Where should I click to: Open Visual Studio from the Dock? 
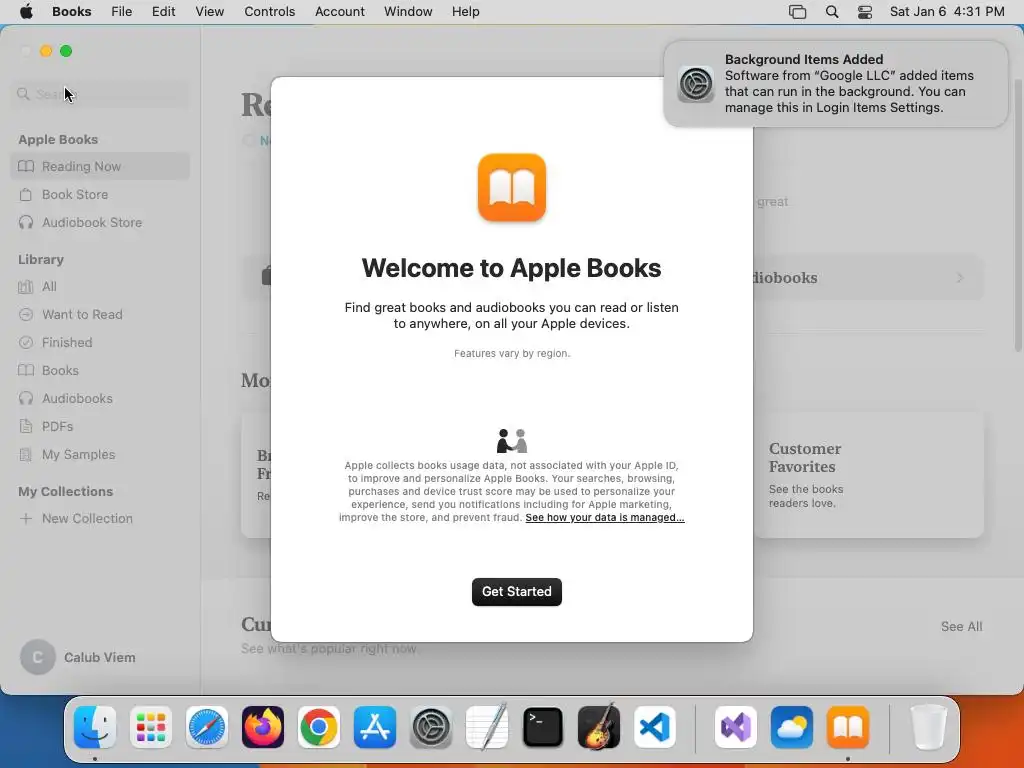[736, 728]
